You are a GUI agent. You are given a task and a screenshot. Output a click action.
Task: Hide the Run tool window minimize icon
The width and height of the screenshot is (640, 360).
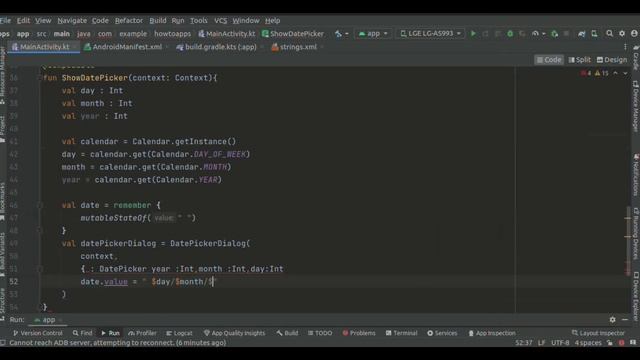[x=625, y=320]
